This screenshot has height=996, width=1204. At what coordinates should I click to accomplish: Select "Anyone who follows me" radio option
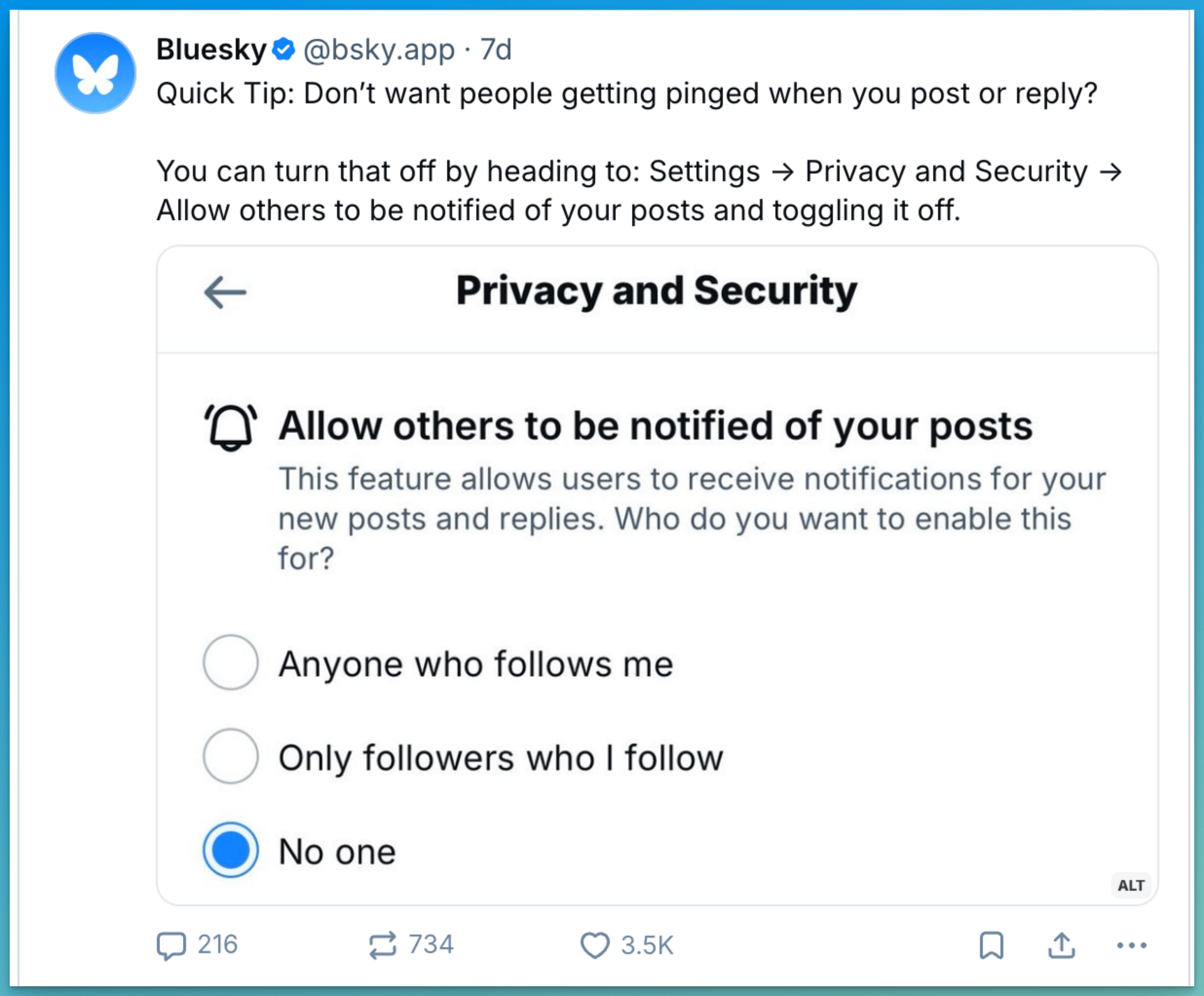[231, 662]
